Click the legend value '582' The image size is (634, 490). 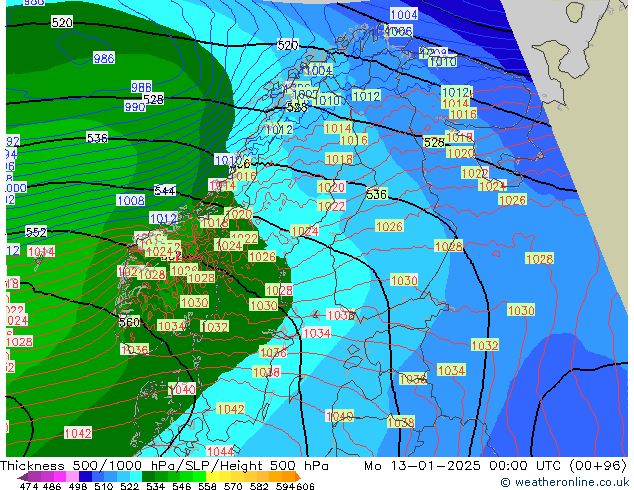[x=259, y=486]
